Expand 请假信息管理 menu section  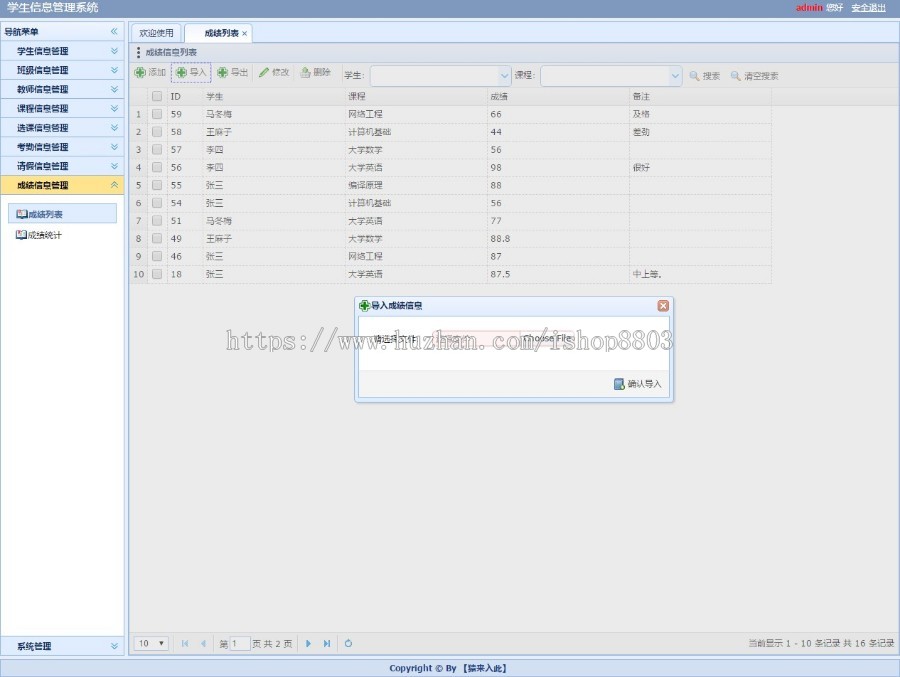(x=62, y=166)
